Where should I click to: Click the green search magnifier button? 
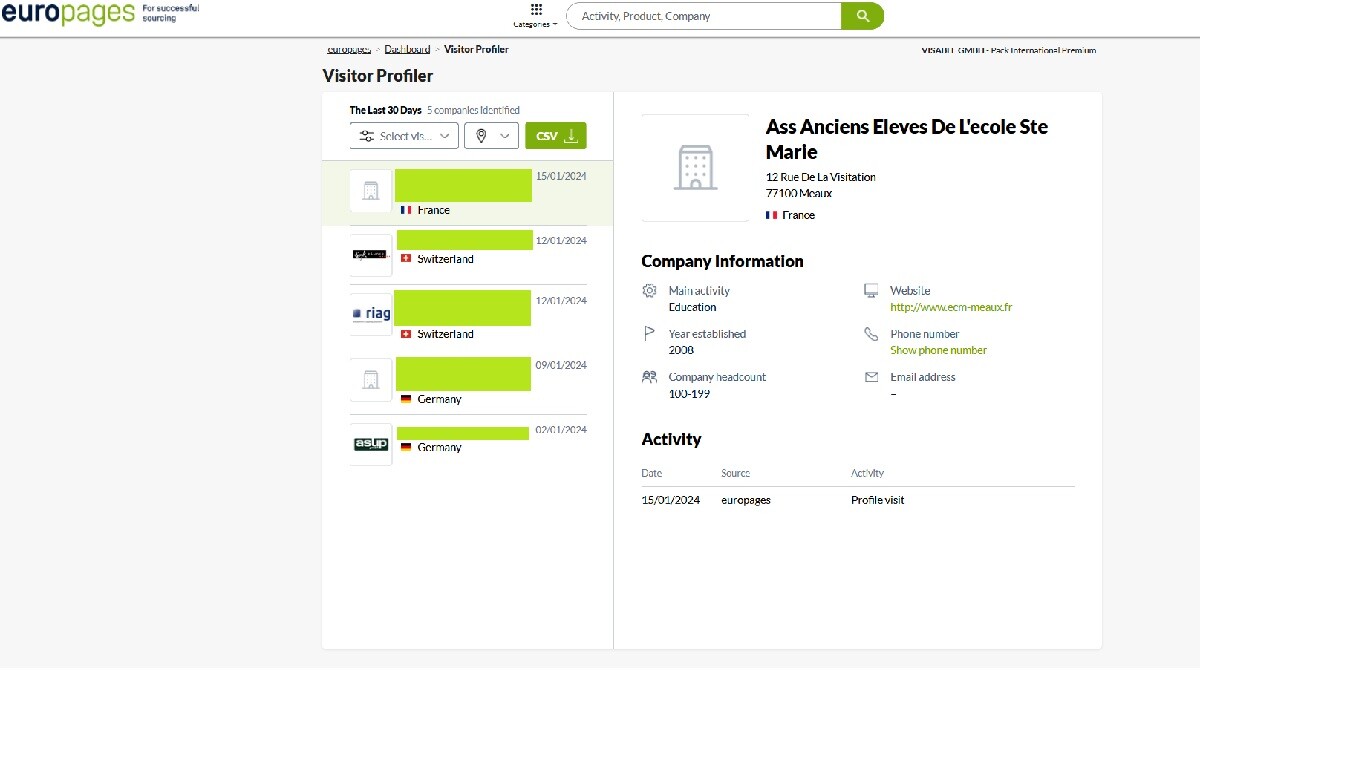[x=862, y=16]
